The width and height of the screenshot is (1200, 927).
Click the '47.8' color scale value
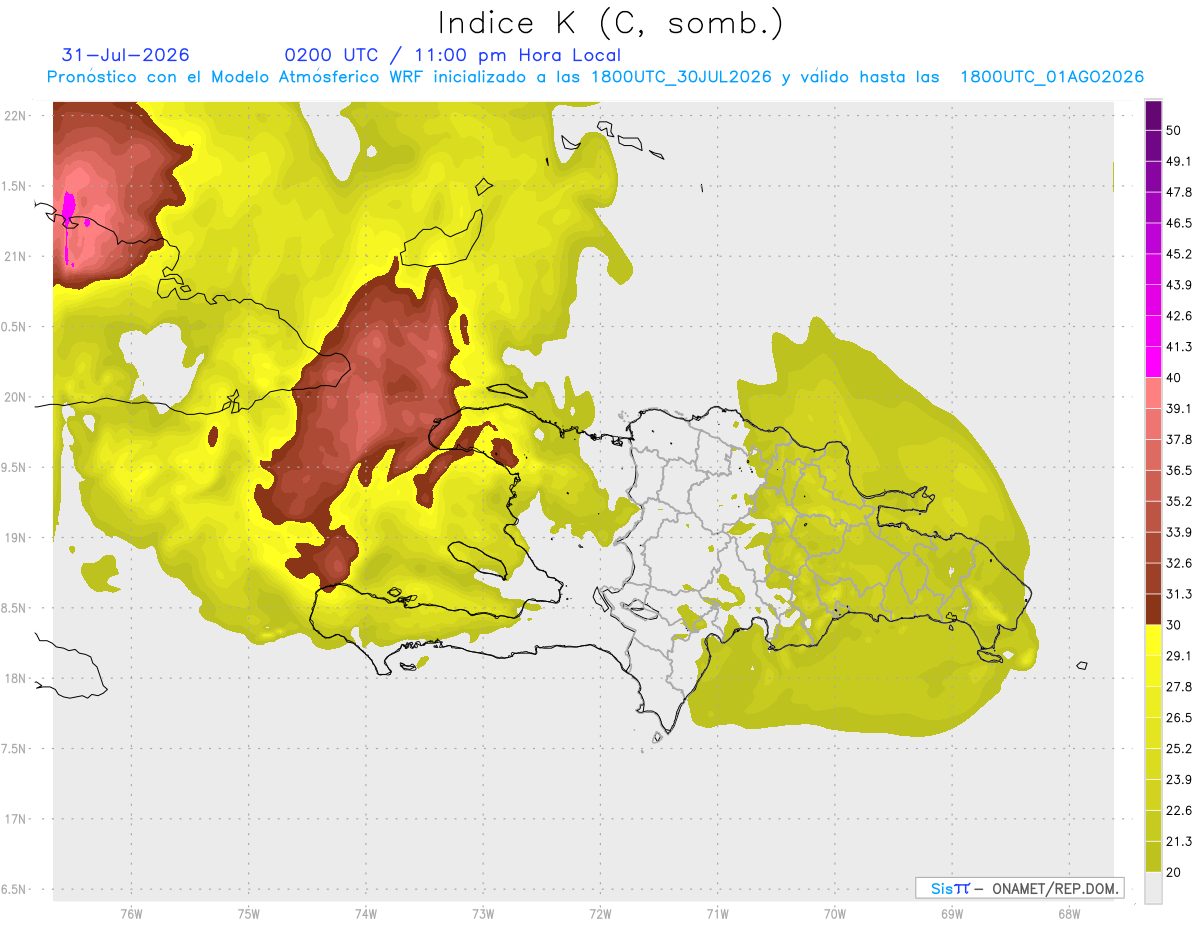click(1179, 191)
